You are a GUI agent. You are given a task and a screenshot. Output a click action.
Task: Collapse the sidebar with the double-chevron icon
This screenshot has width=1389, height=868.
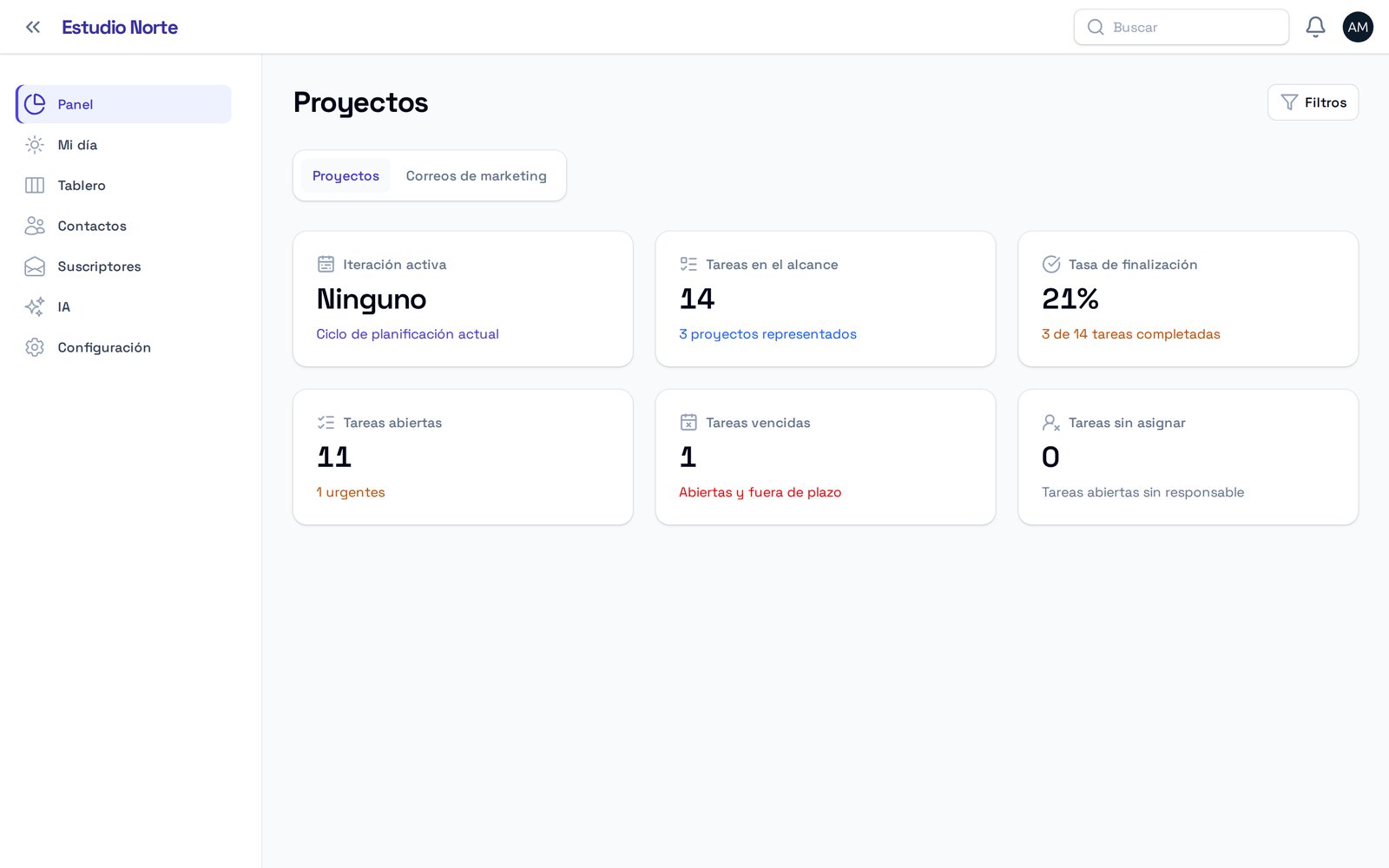[x=33, y=27]
